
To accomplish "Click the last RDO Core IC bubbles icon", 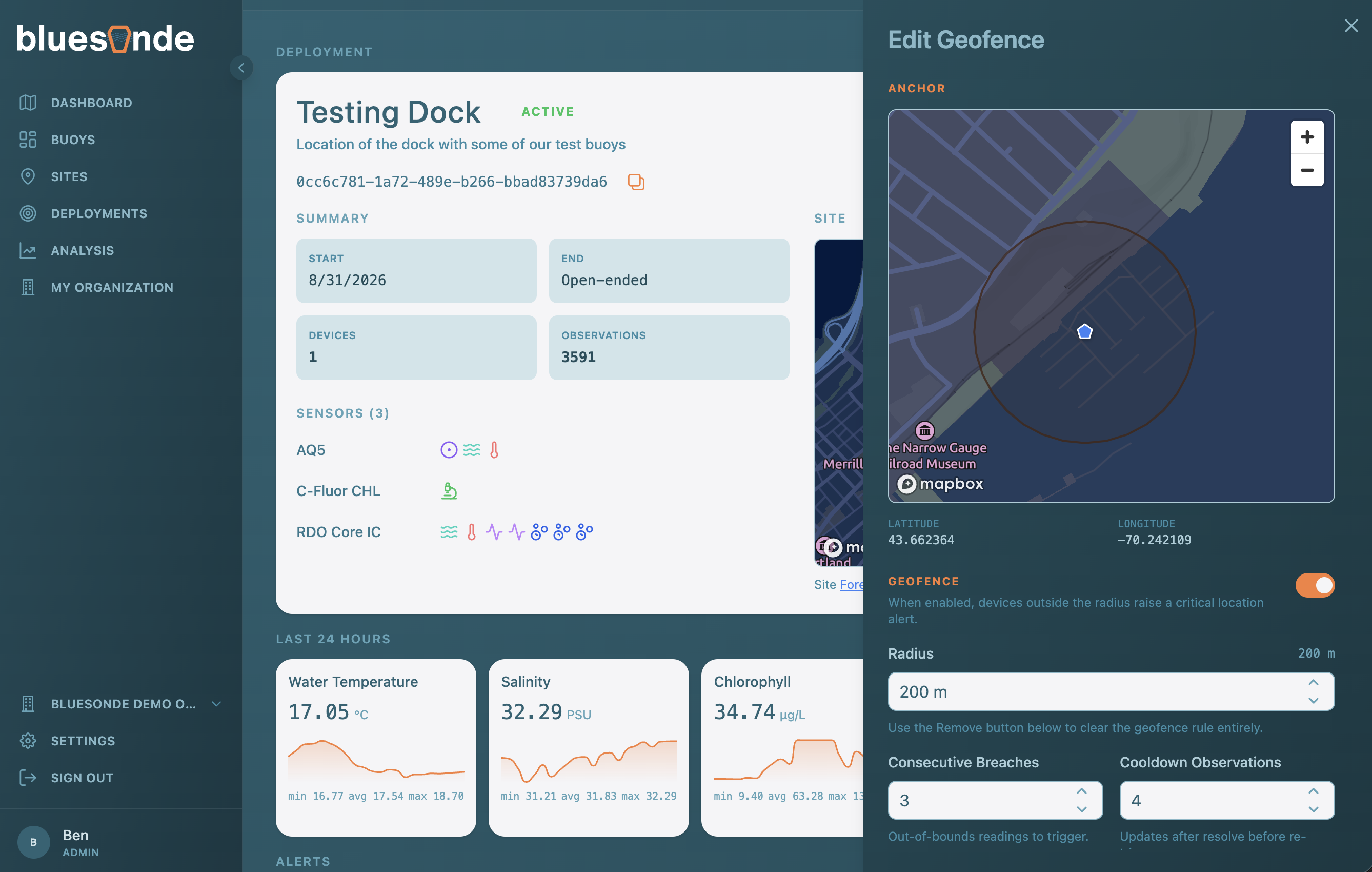I will (x=584, y=532).
